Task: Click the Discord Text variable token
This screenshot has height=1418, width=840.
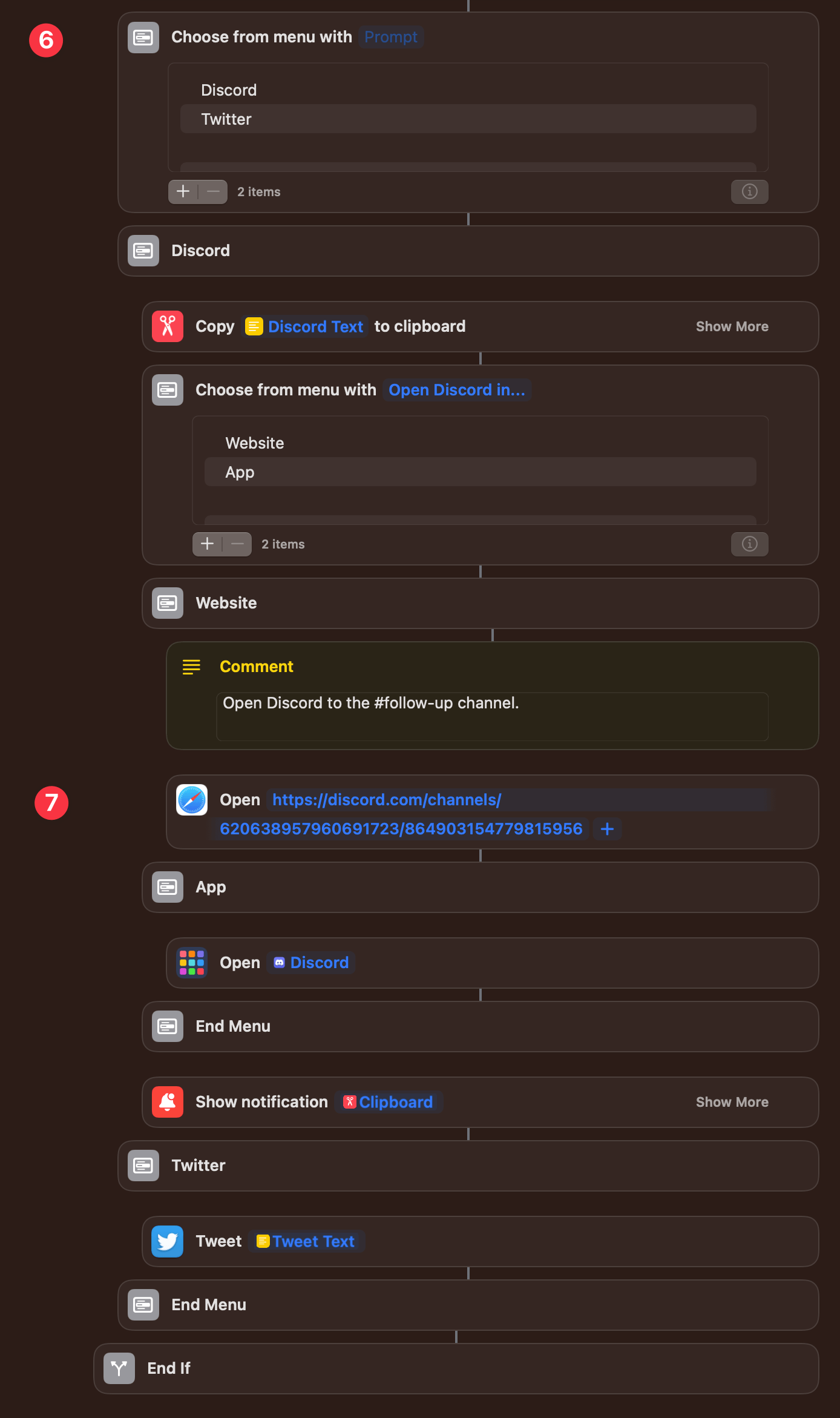Action: 304,326
